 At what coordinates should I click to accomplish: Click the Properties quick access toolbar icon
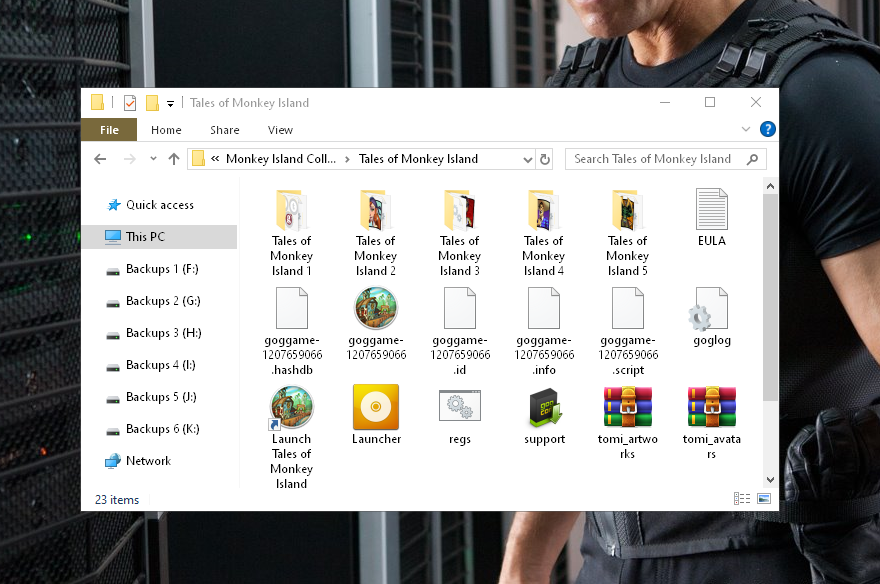coord(130,103)
